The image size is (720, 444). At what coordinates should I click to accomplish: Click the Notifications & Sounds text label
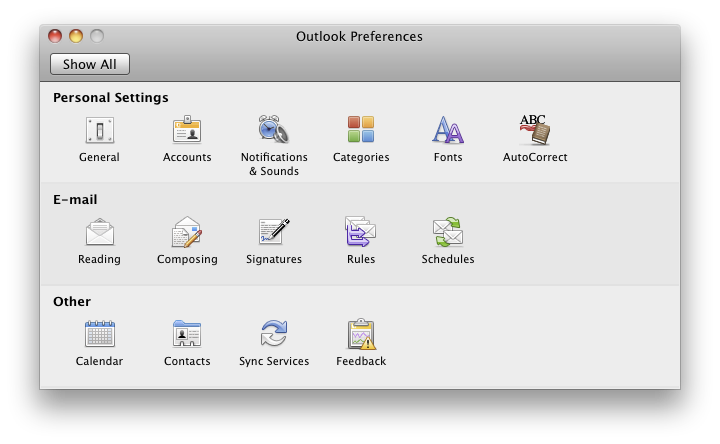click(274, 164)
